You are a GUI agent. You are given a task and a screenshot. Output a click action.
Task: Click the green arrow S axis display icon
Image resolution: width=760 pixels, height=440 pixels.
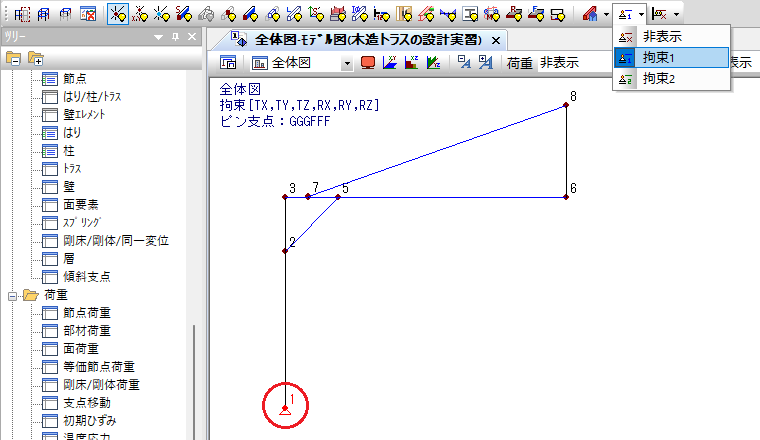(316, 14)
